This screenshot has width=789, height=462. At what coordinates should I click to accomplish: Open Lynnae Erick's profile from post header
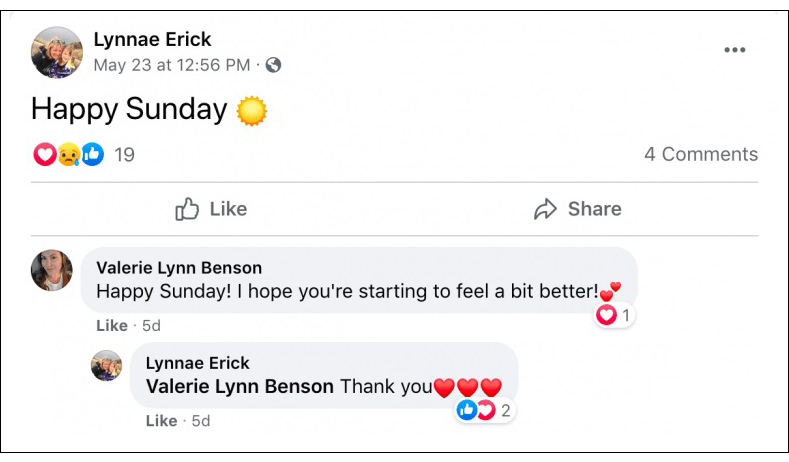point(152,39)
